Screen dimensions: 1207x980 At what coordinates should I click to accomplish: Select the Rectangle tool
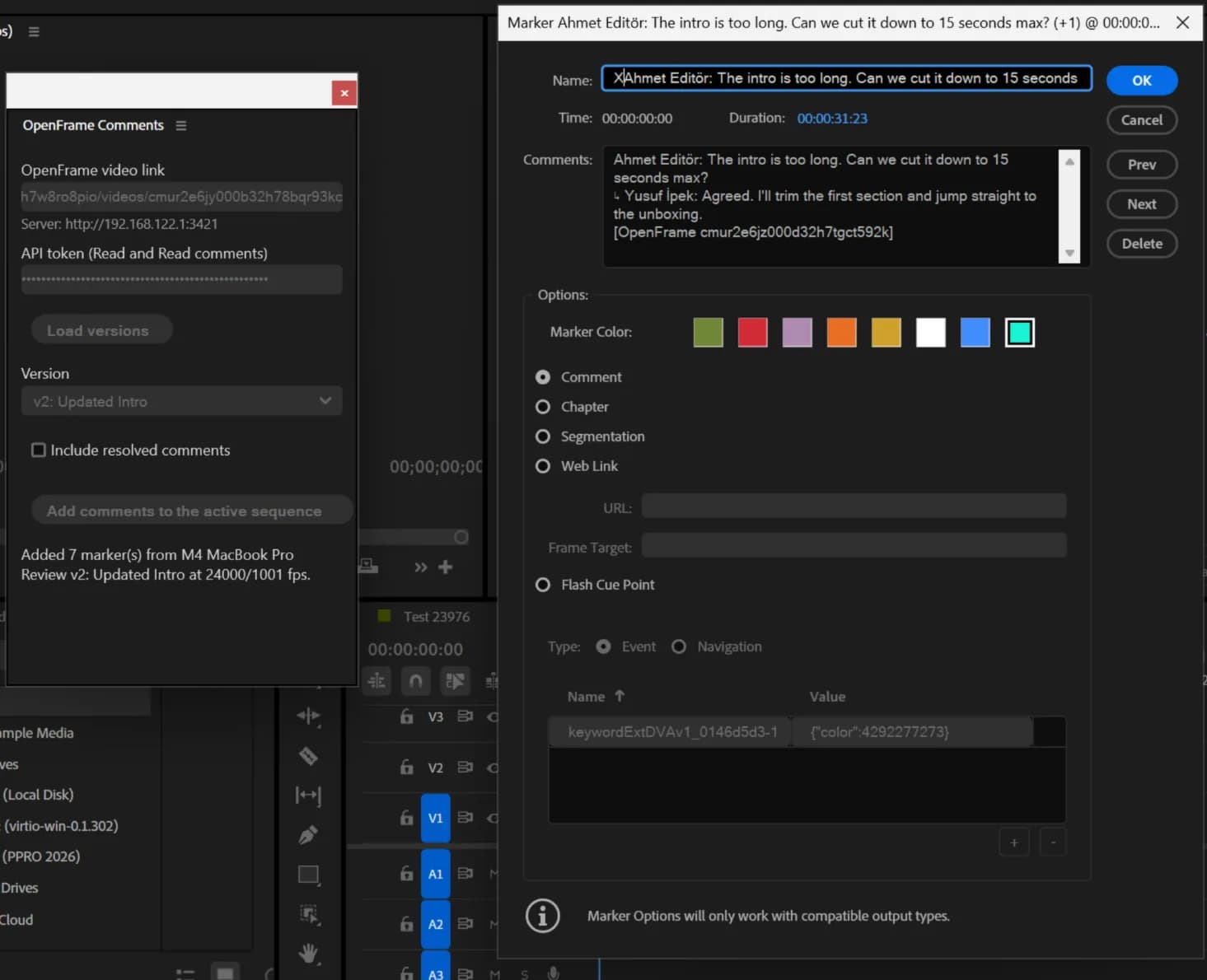(308, 875)
